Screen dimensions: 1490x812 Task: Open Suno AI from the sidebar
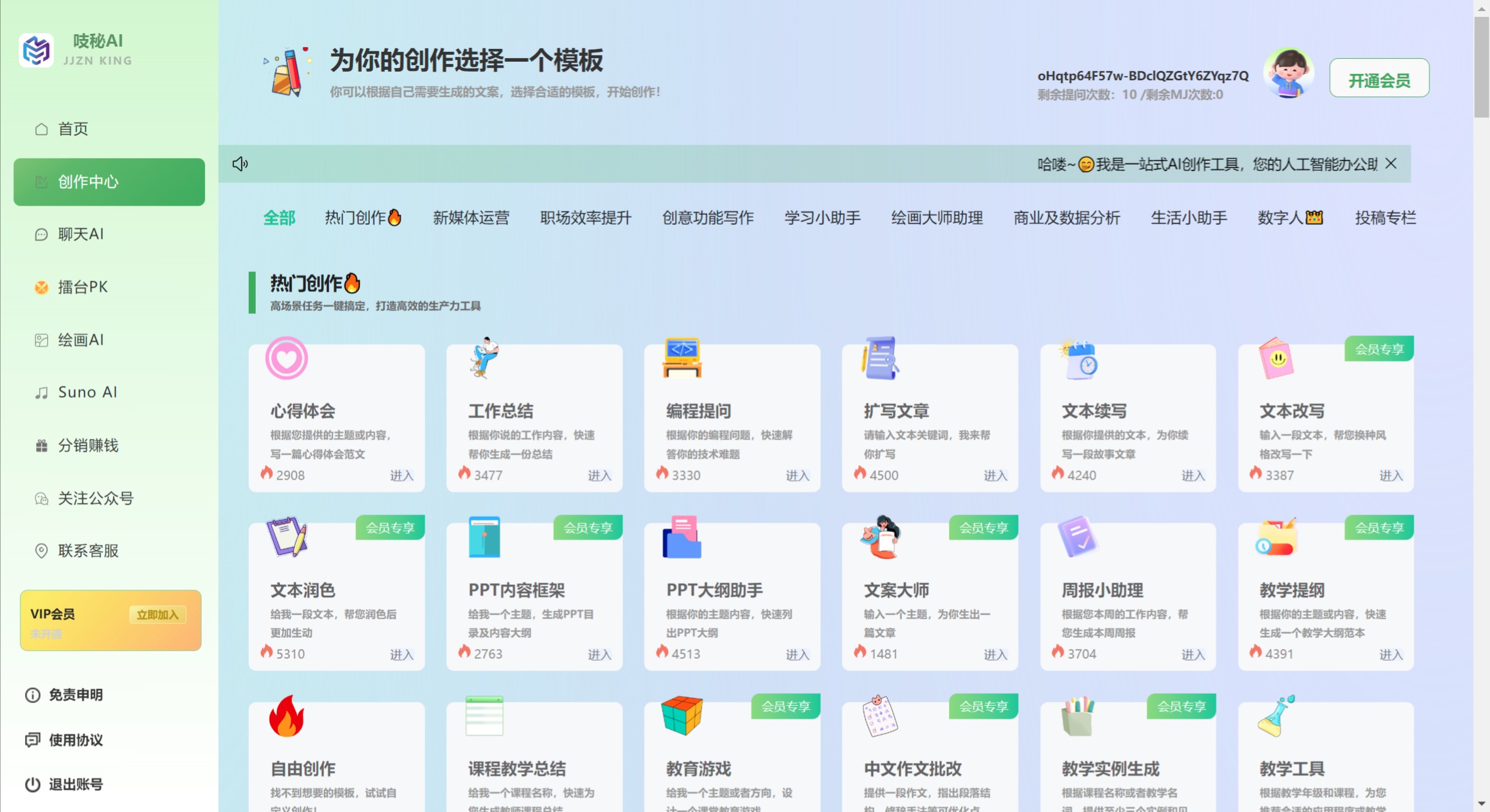click(86, 392)
